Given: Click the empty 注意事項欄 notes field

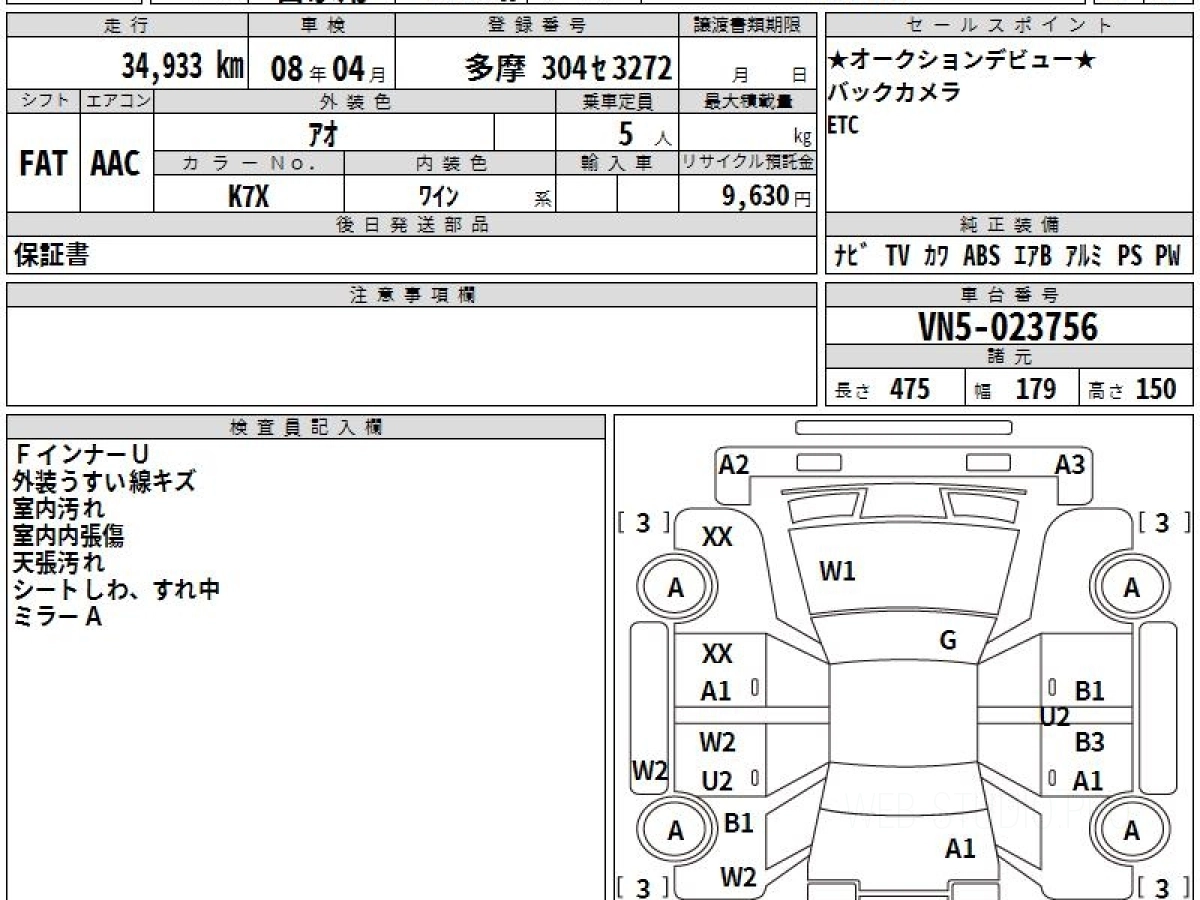Looking at the screenshot, I should 412,356.
